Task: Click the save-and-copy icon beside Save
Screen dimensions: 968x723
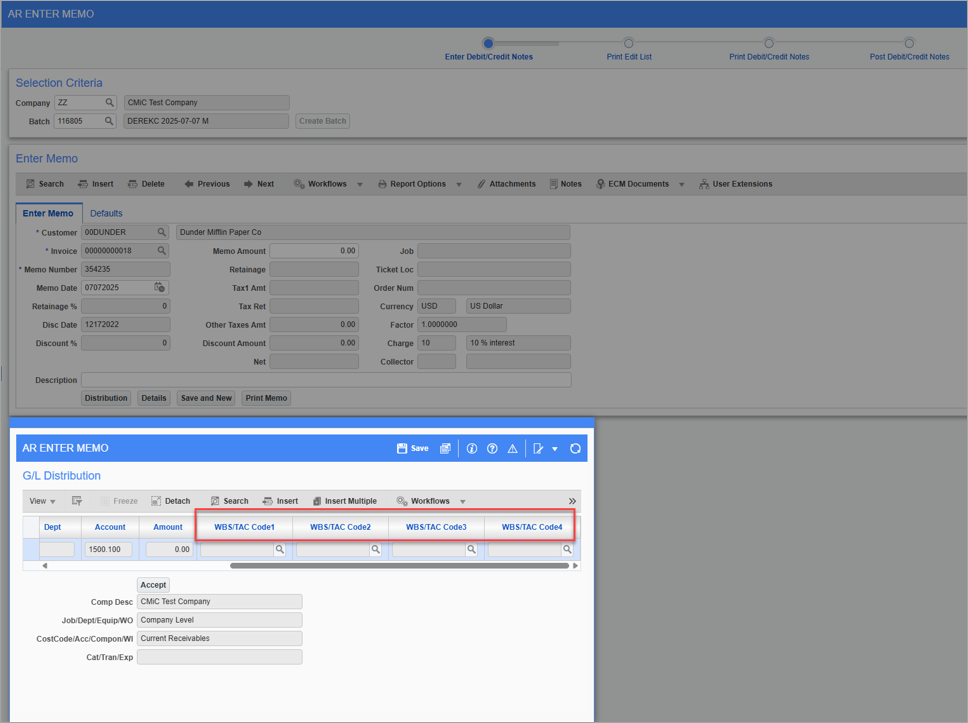Action: coord(445,449)
